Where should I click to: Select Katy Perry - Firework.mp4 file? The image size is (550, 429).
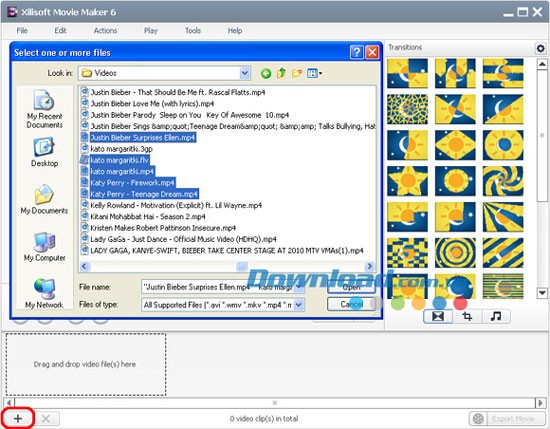pos(128,183)
